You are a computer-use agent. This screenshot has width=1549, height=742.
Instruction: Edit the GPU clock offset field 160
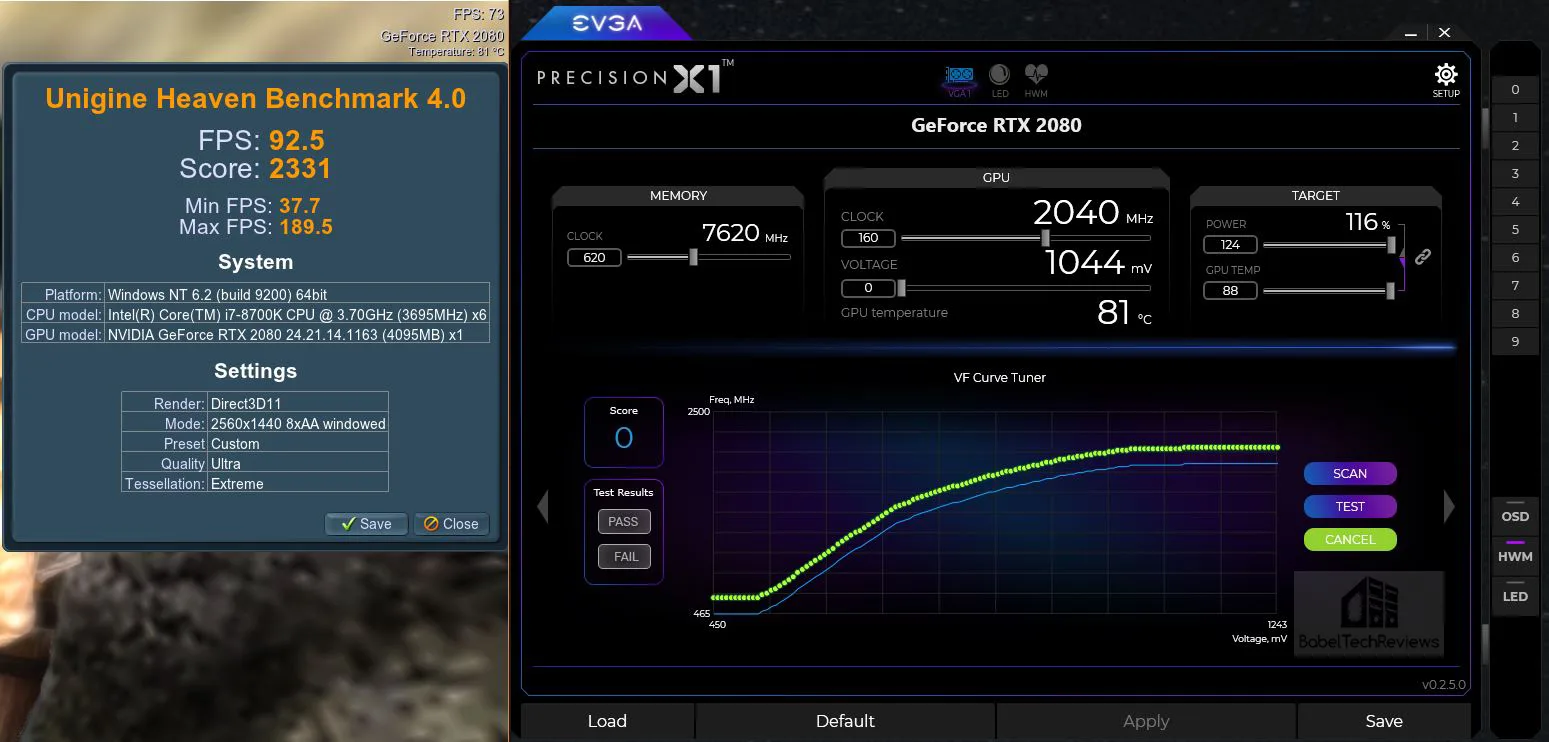tap(868, 238)
